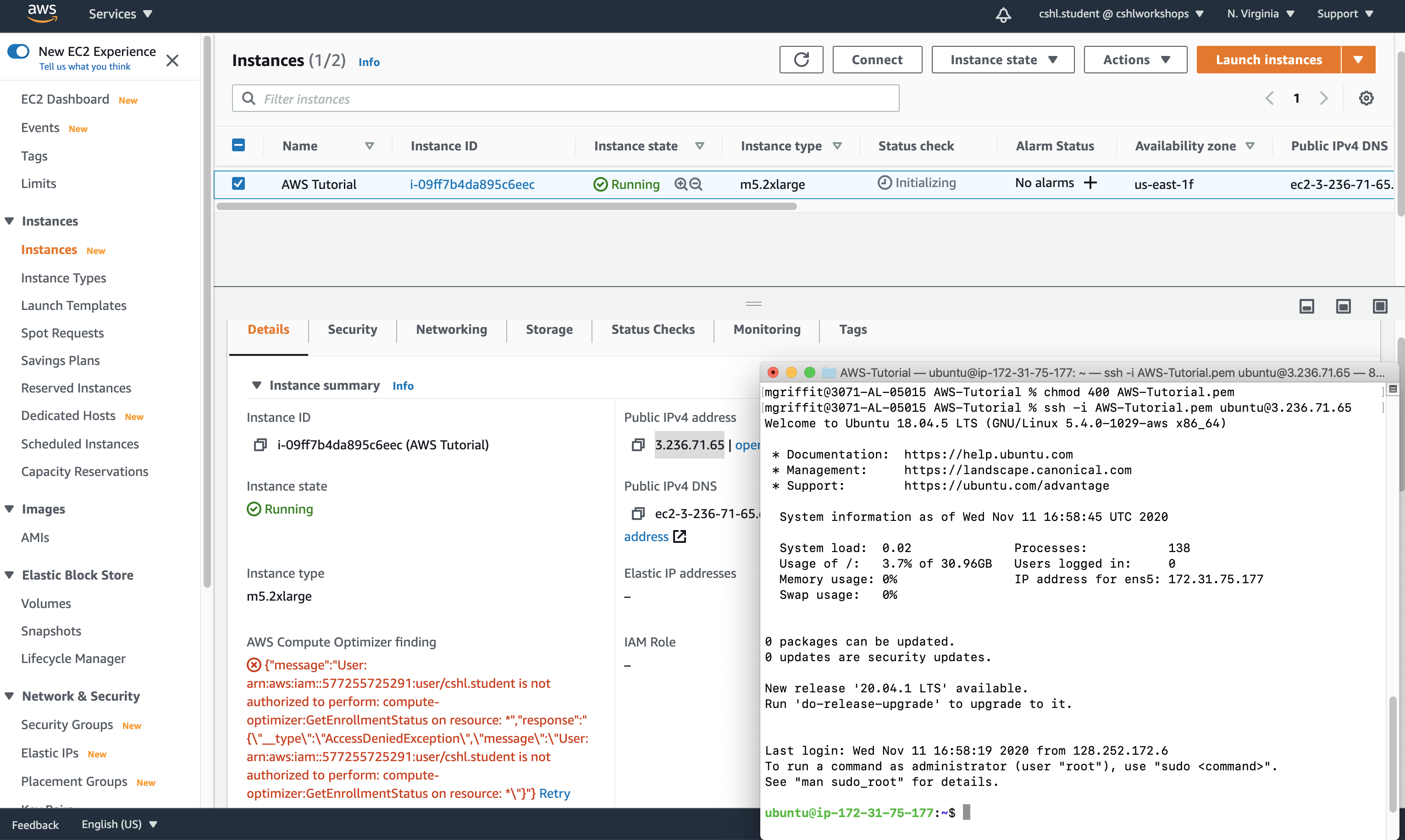Image resolution: width=1405 pixels, height=840 pixels.
Task: Toggle the select-all instances checkbox
Action: pos(239,145)
